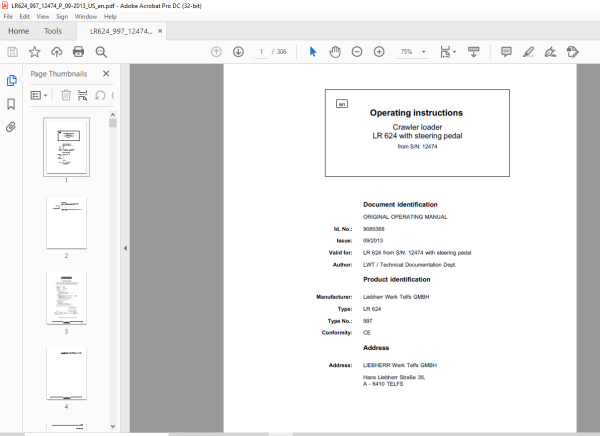Screen dimensions: 600x436
Task: Click the 75% zoom value field
Action: coord(406,52)
